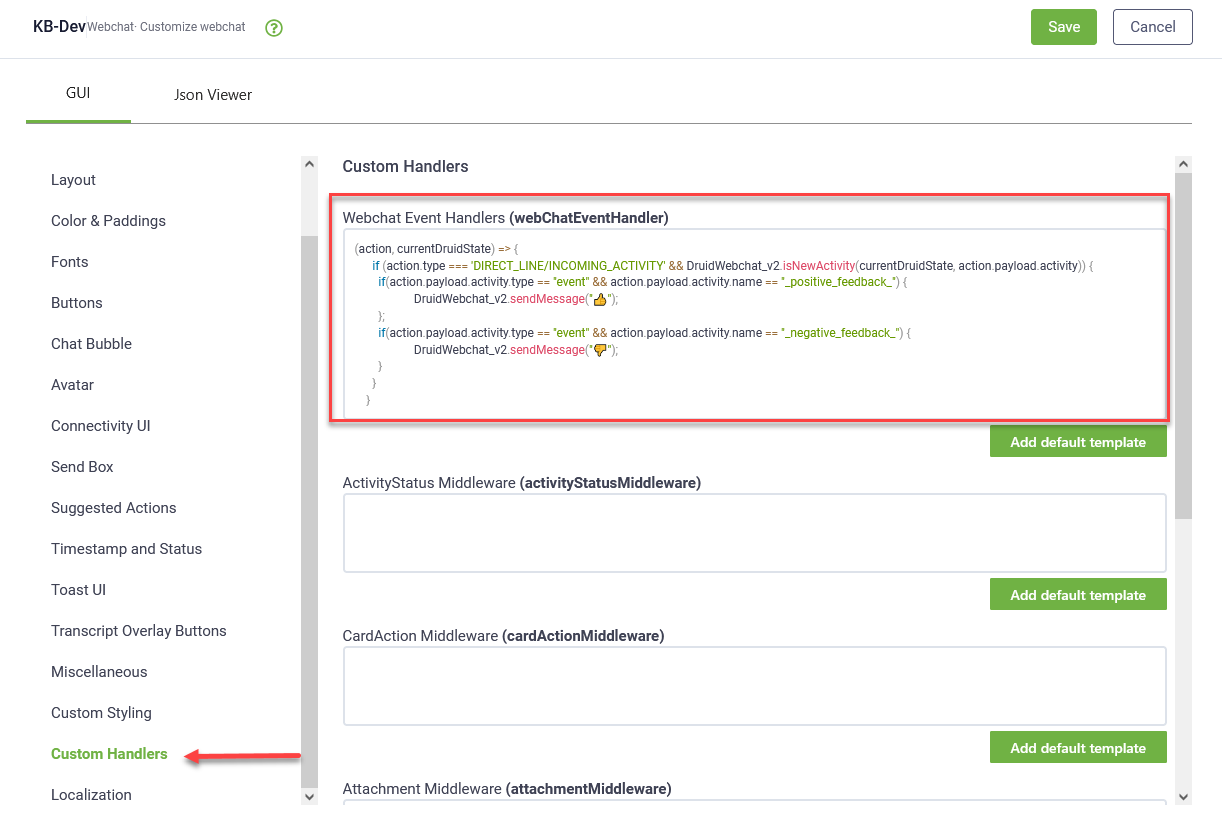
Task: Add default template for ActivityStatus Middleware
Action: click(1078, 595)
